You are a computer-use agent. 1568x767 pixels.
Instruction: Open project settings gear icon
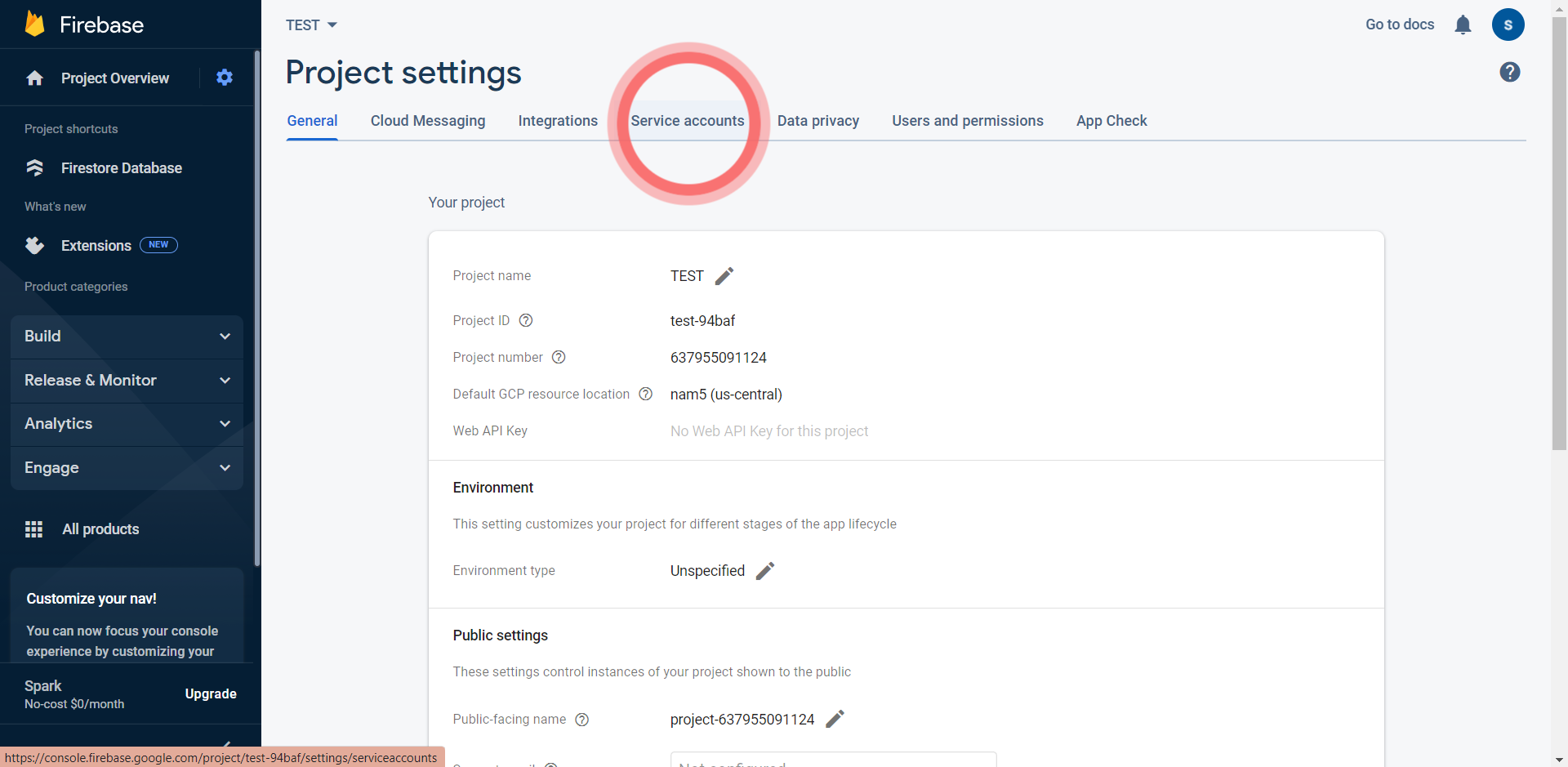[x=225, y=78]
